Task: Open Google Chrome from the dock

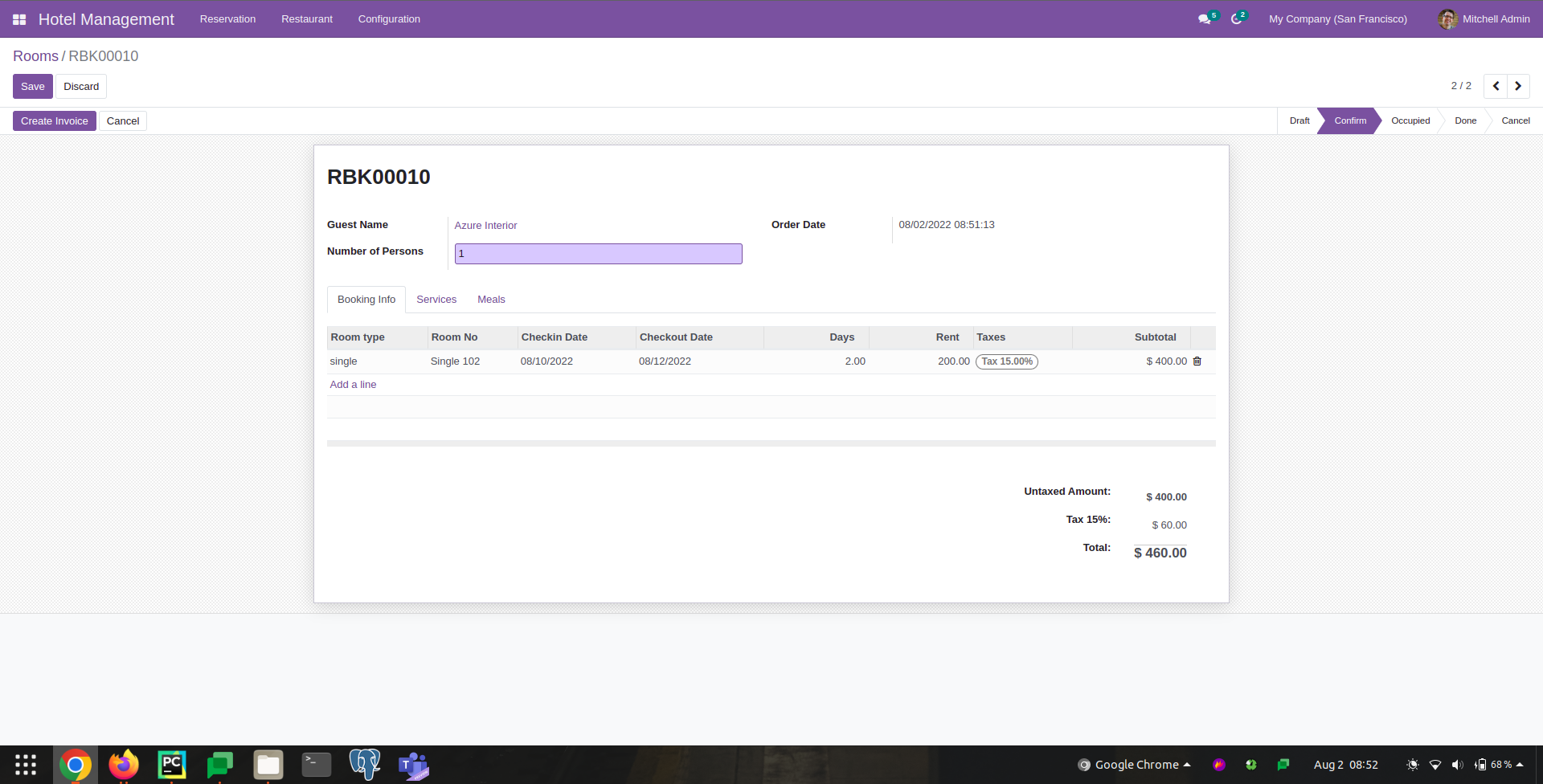Action: 76,765
